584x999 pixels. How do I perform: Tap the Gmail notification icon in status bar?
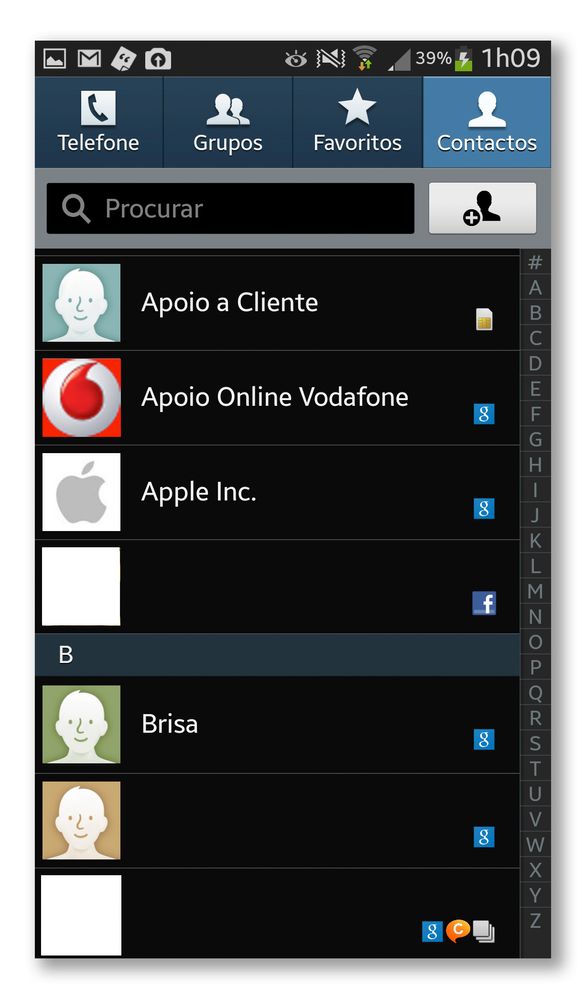[89, 59]
